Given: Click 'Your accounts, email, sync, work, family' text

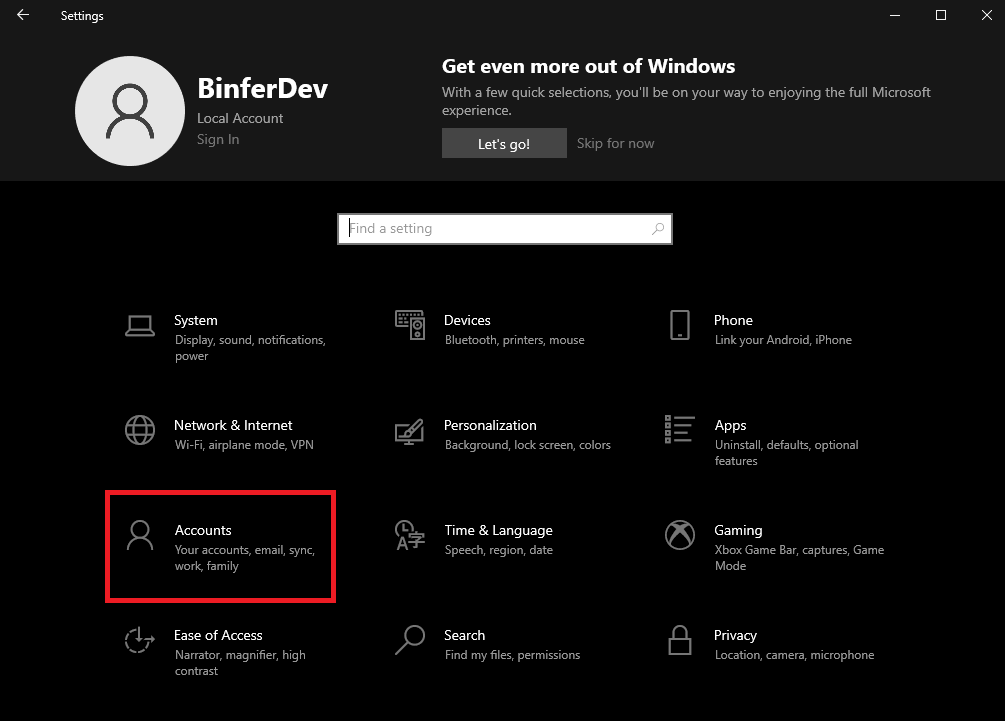Looking at the screenshot, I should click(245, 558).
